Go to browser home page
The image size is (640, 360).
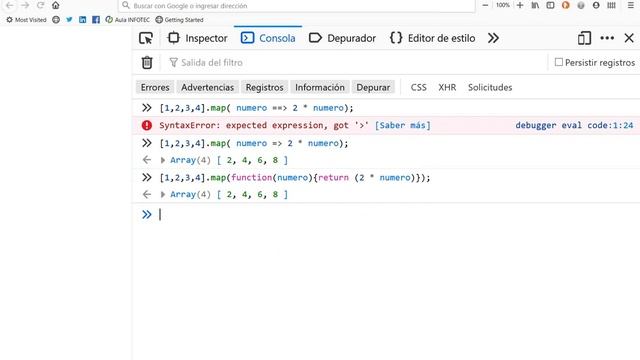coord(56,5)
